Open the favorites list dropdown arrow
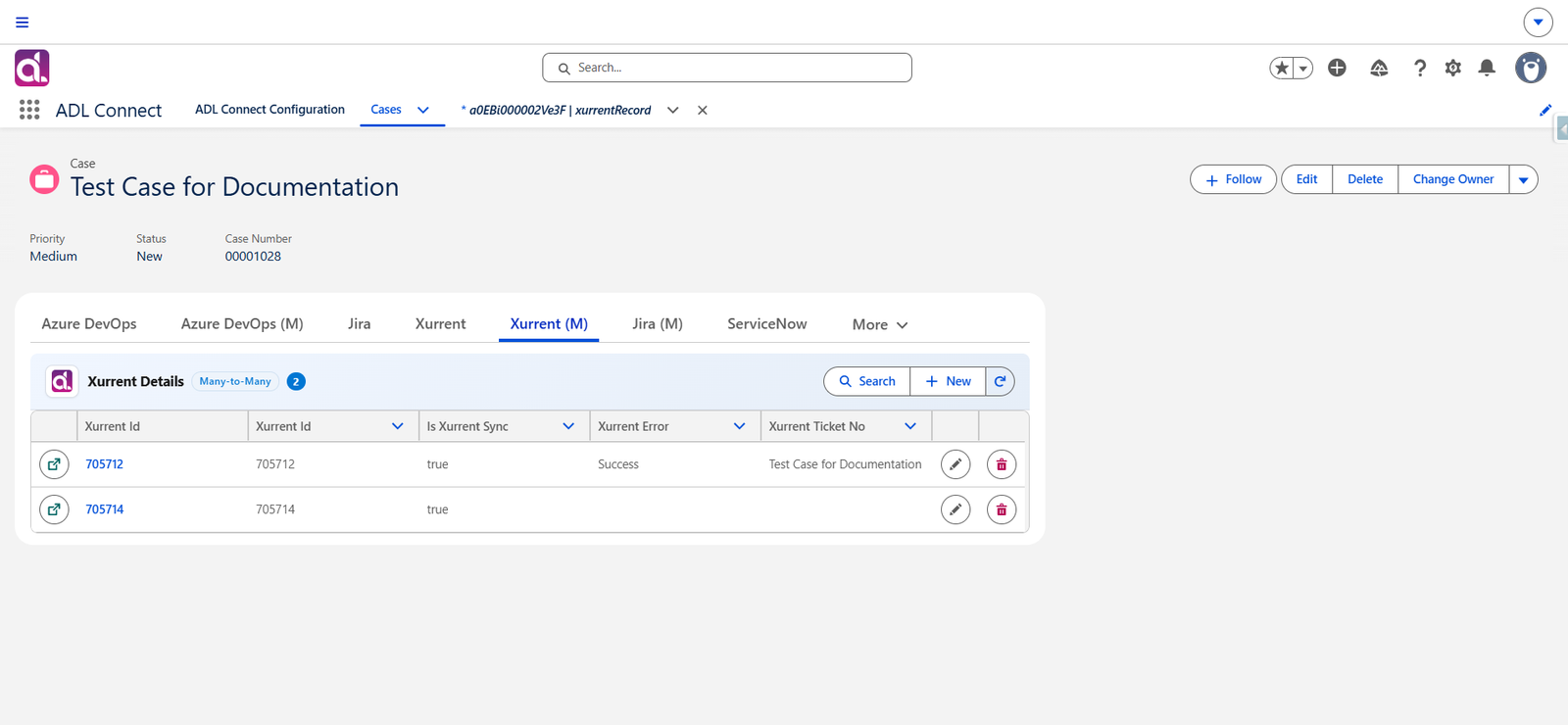Viewport: 1568px width, 725px height. tap(1303, 68)
